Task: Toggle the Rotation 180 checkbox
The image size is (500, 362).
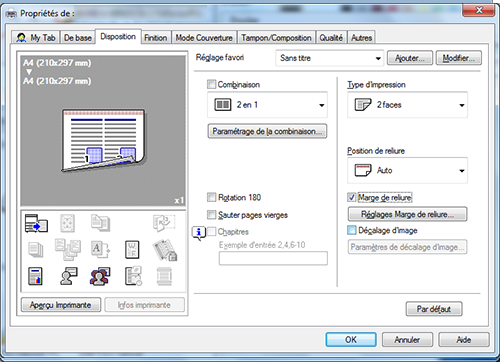Action: (211, 197)
